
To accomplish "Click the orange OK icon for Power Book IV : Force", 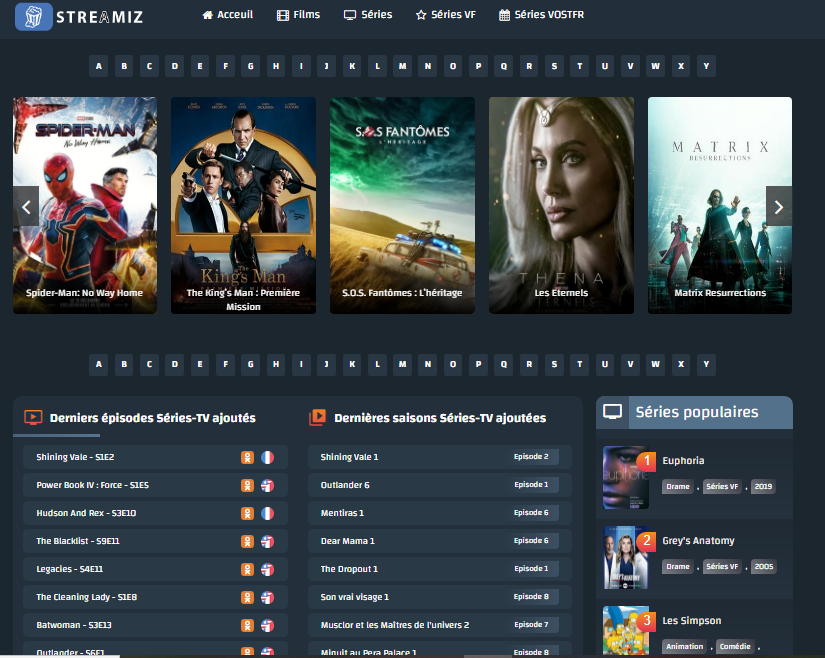I will [x=247, y=485].
